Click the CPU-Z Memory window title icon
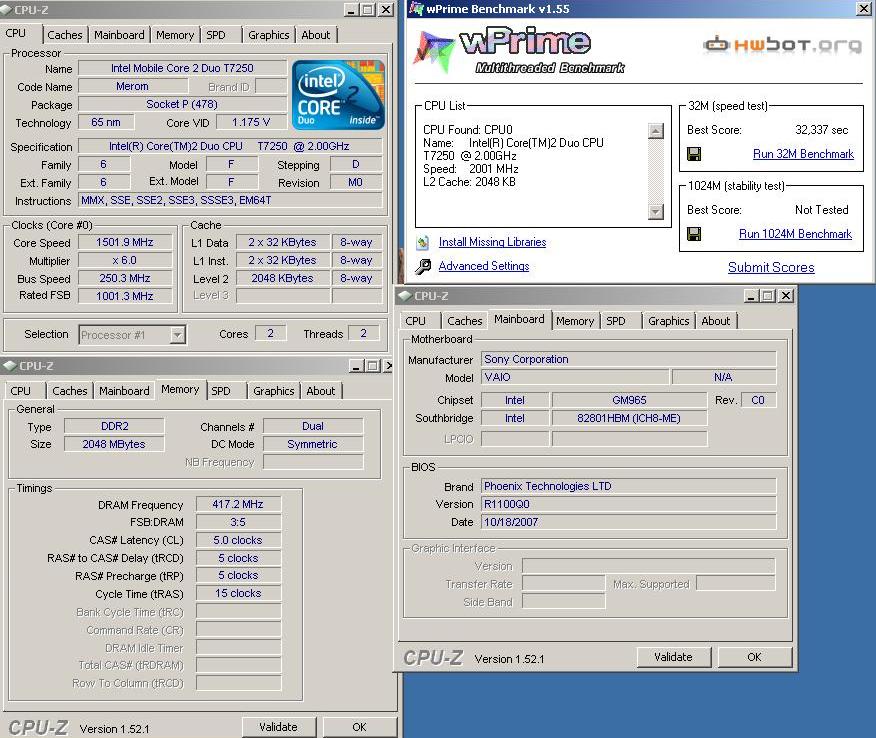 pos(9,366)
